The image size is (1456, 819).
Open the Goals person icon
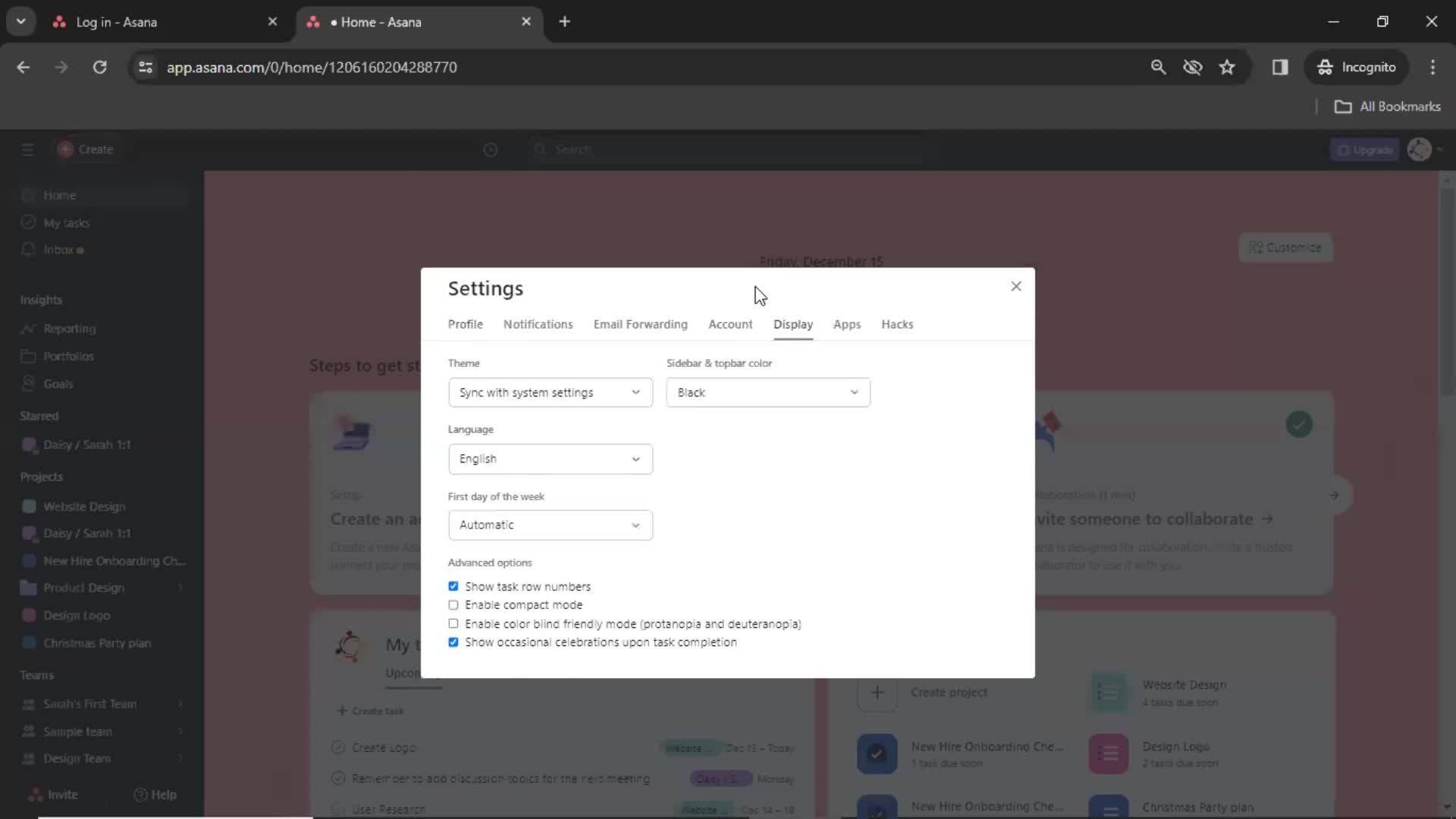click(28, 384)
